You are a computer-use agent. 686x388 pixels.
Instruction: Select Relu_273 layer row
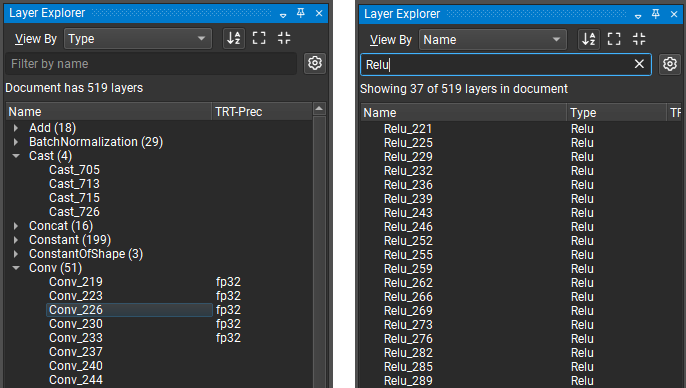521,325
